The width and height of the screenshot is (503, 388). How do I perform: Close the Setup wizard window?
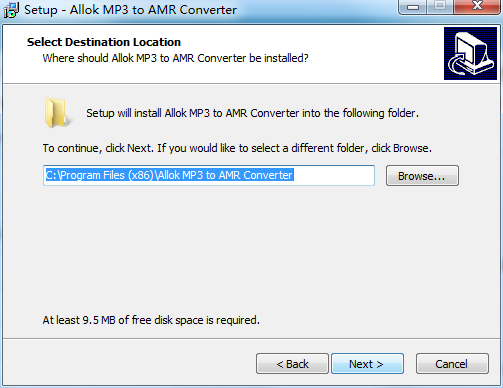[x=477, y=6]
